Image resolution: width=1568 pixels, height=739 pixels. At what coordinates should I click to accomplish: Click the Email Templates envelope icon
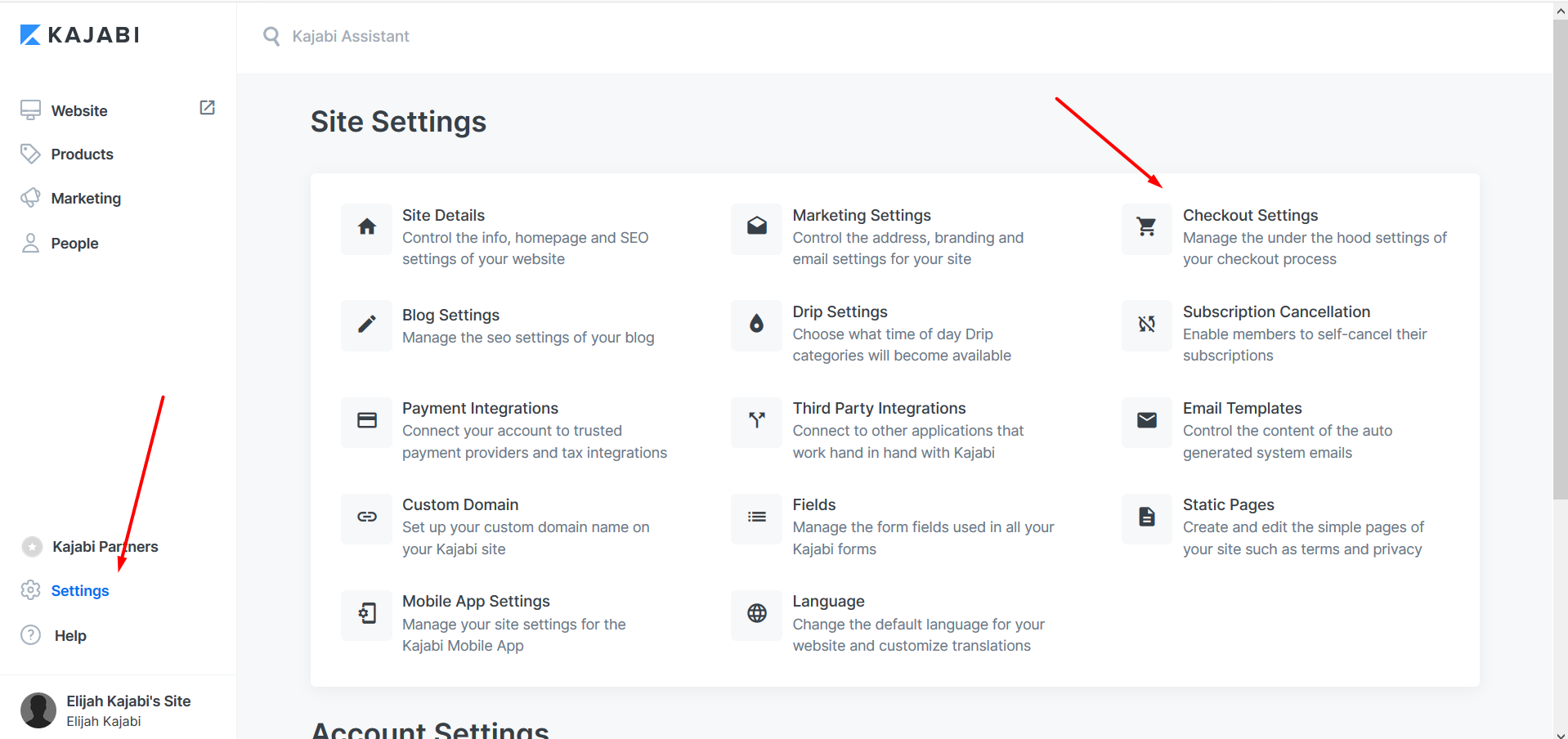coord(1147,421)
